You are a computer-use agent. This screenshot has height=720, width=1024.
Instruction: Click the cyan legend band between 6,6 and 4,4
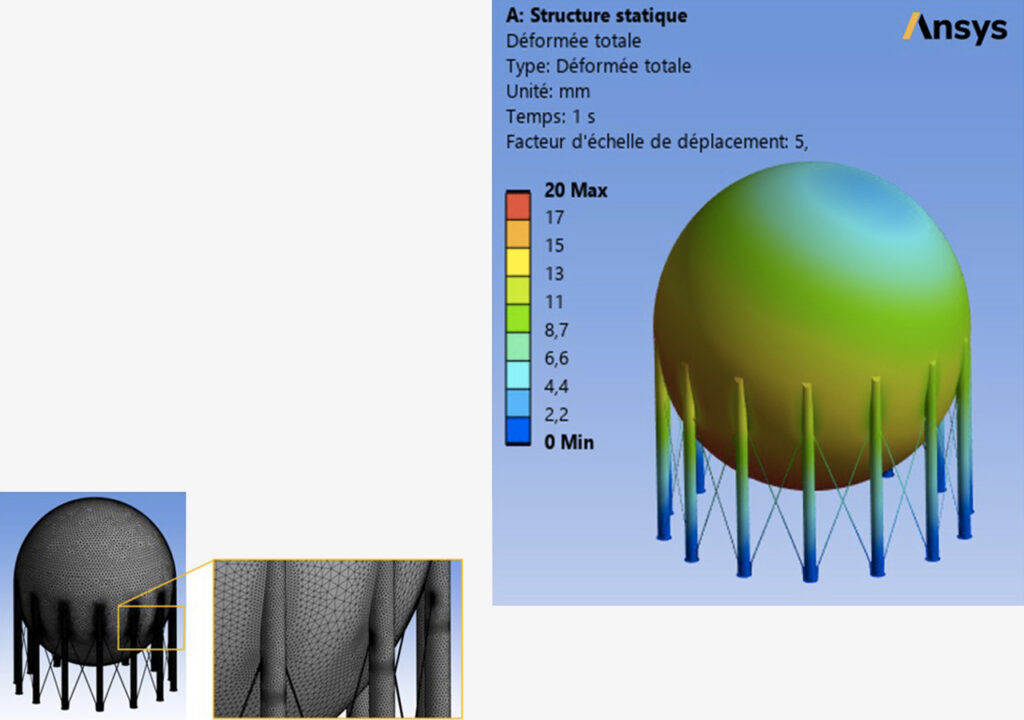[519, 373]
